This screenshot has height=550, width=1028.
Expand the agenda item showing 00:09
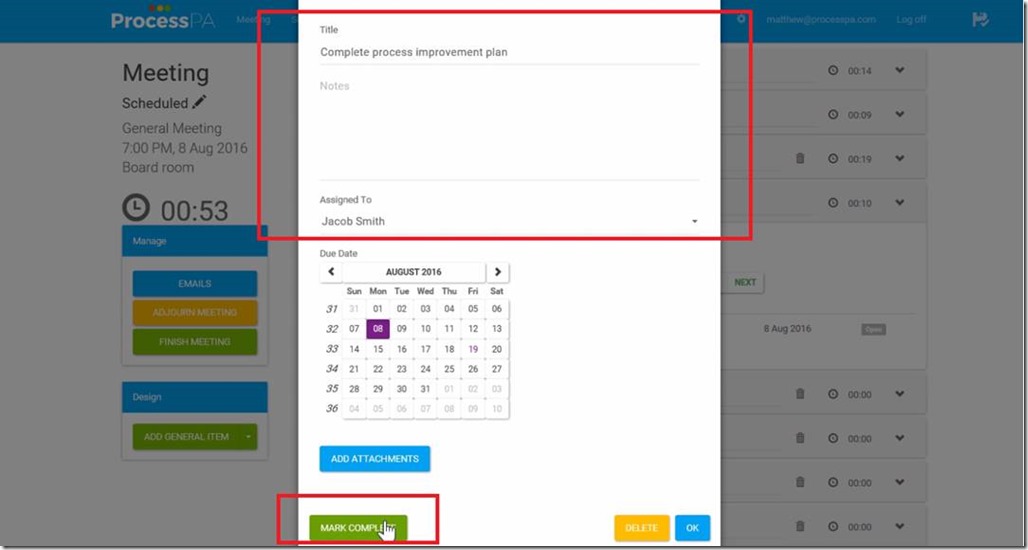tap(900, 114)
